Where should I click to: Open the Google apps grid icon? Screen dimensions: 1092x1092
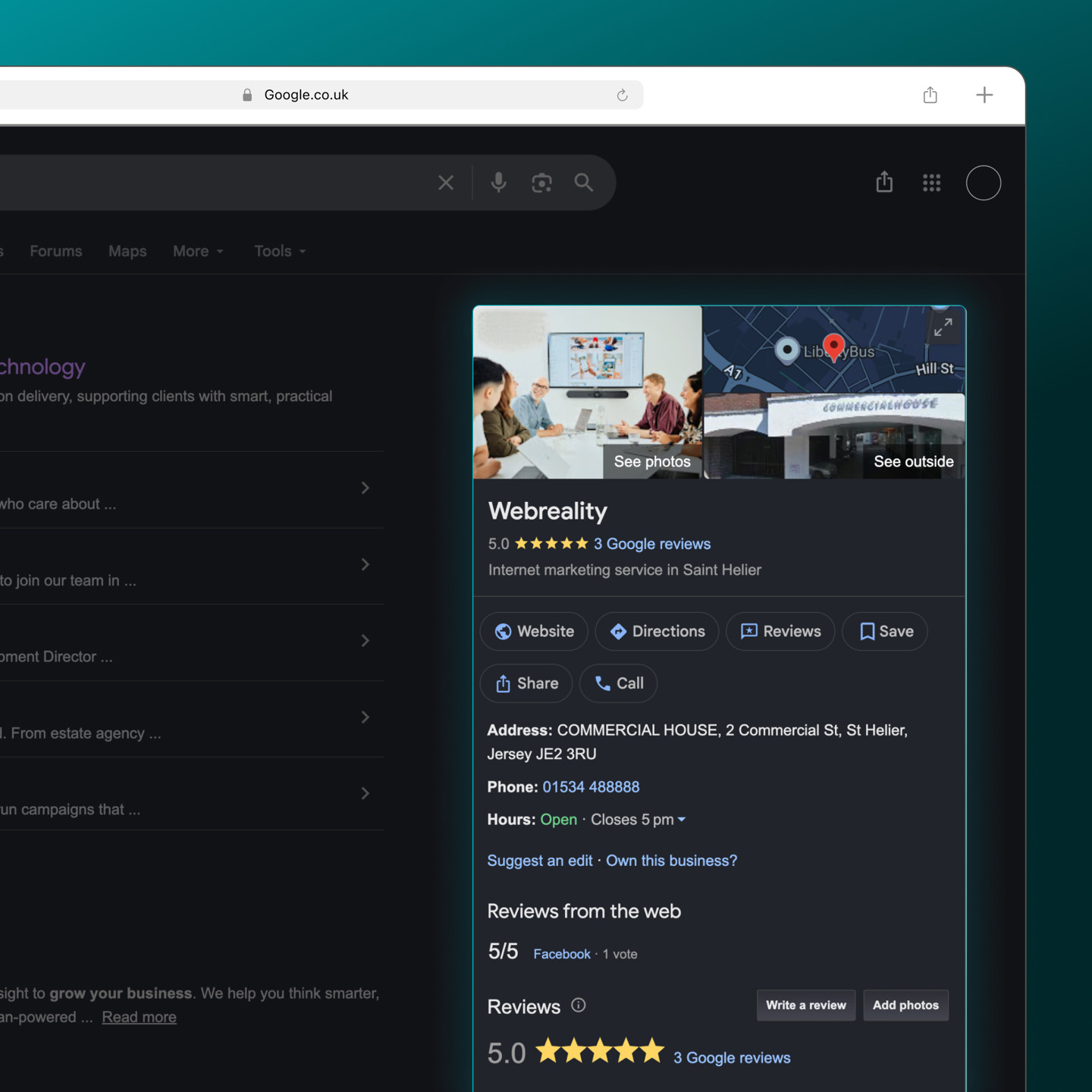point(932,183)
